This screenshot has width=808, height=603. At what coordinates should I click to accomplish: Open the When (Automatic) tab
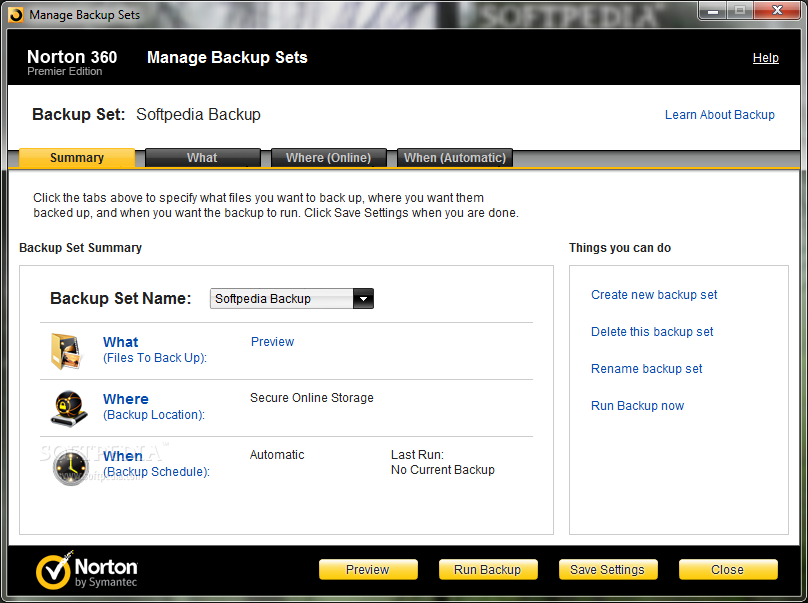[454, 158]
